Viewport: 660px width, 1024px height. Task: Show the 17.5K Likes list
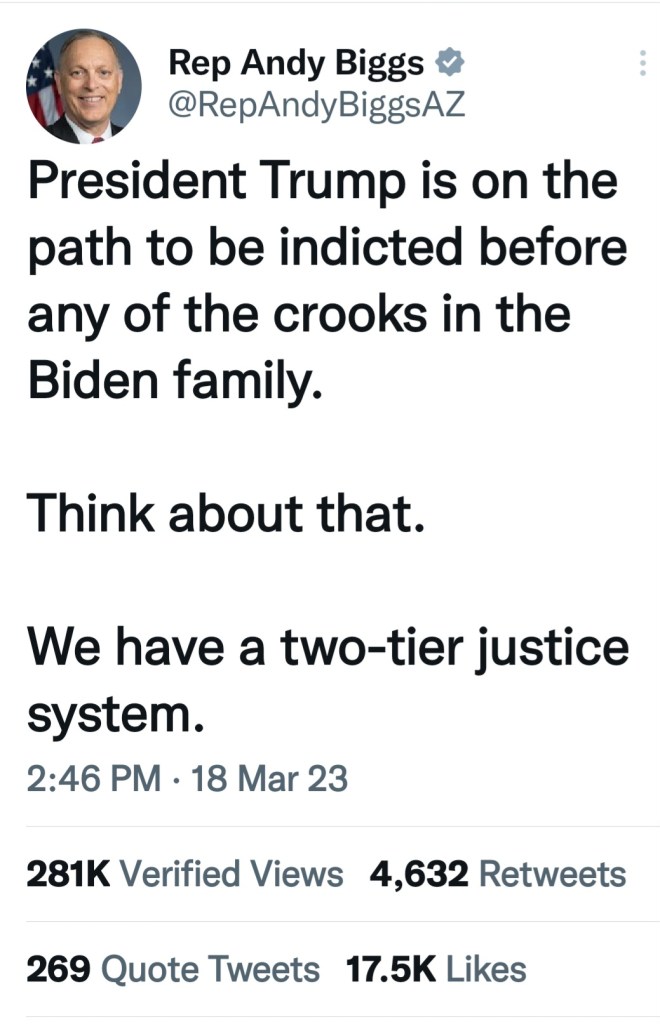pos(435,968)
